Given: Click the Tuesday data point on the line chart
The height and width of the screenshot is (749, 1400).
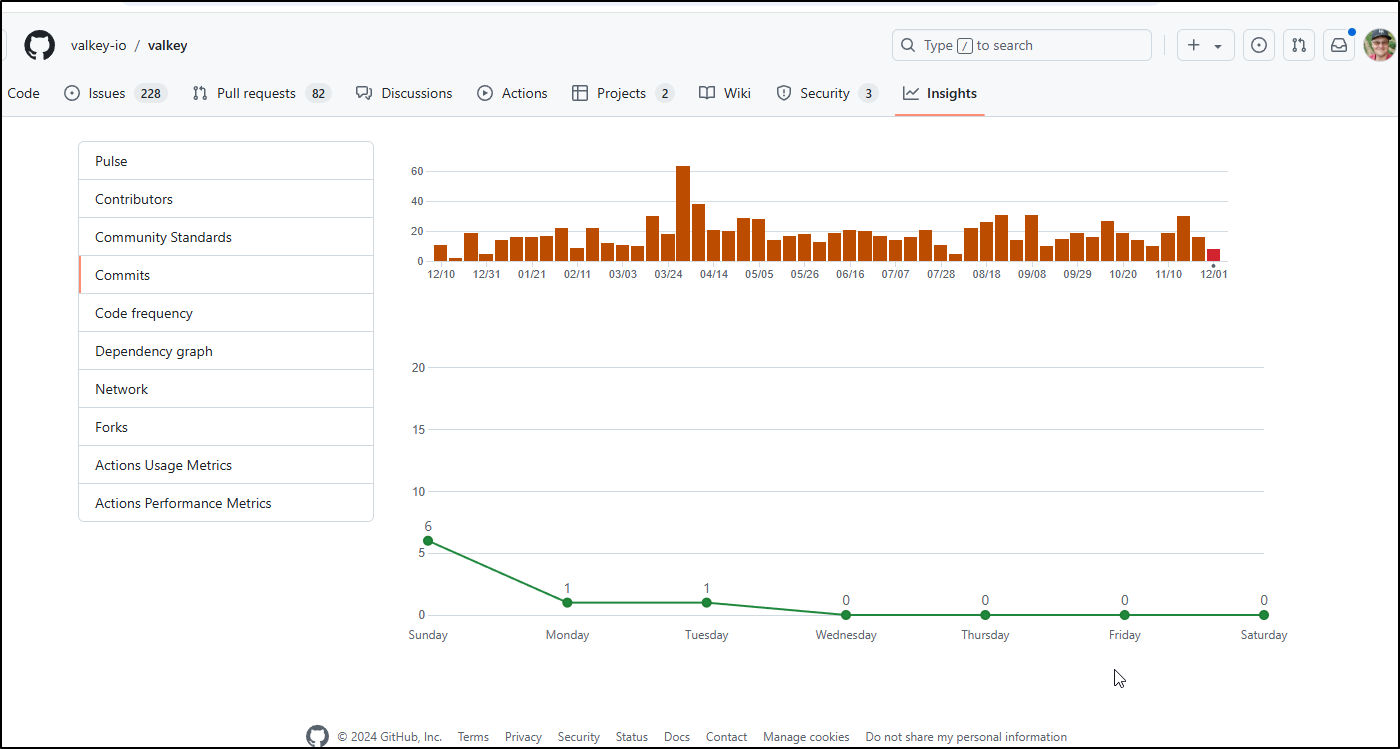Looking at the screenshot, I should (x=706, y=603).
